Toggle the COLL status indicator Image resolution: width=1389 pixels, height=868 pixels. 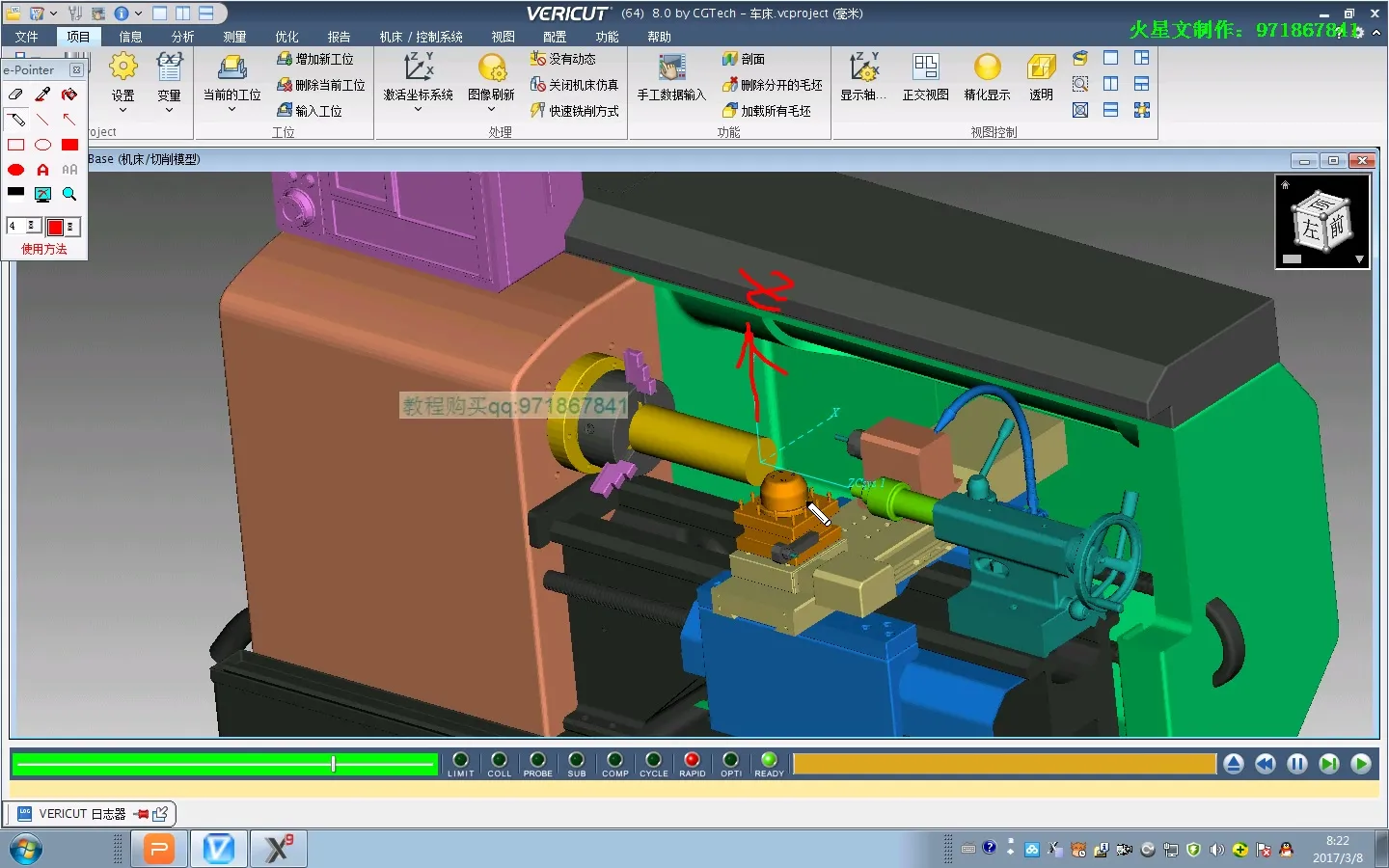tap(499, 760)
